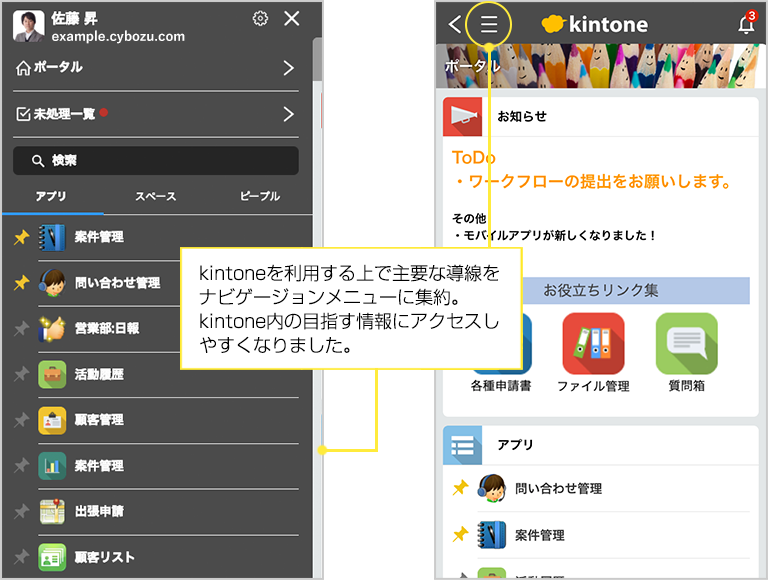Image resolution: width=768 pixels, height=580 pixels.
Task: Open the 各種申請書 link
Action: pyautogui.click(x=501, y=386)
